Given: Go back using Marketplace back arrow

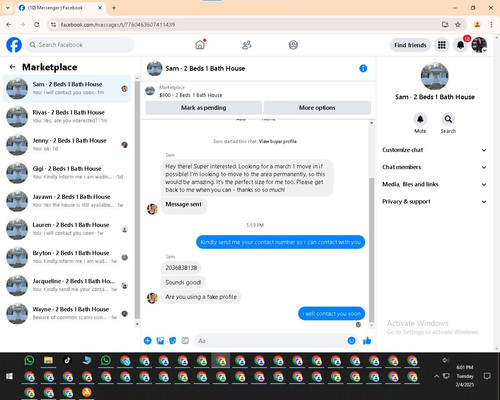Looking at the screenshot, I should 12,67.
